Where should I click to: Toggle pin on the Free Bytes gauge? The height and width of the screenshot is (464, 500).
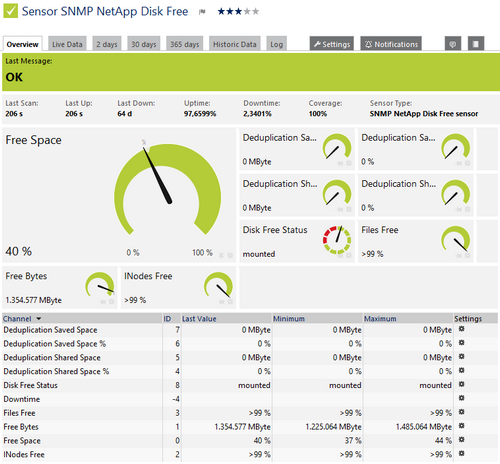(103, 302)
